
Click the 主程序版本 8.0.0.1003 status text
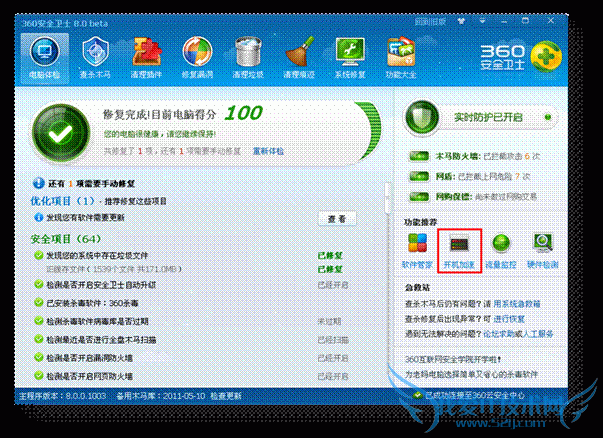pyautogui.click(x=62, y=396)
